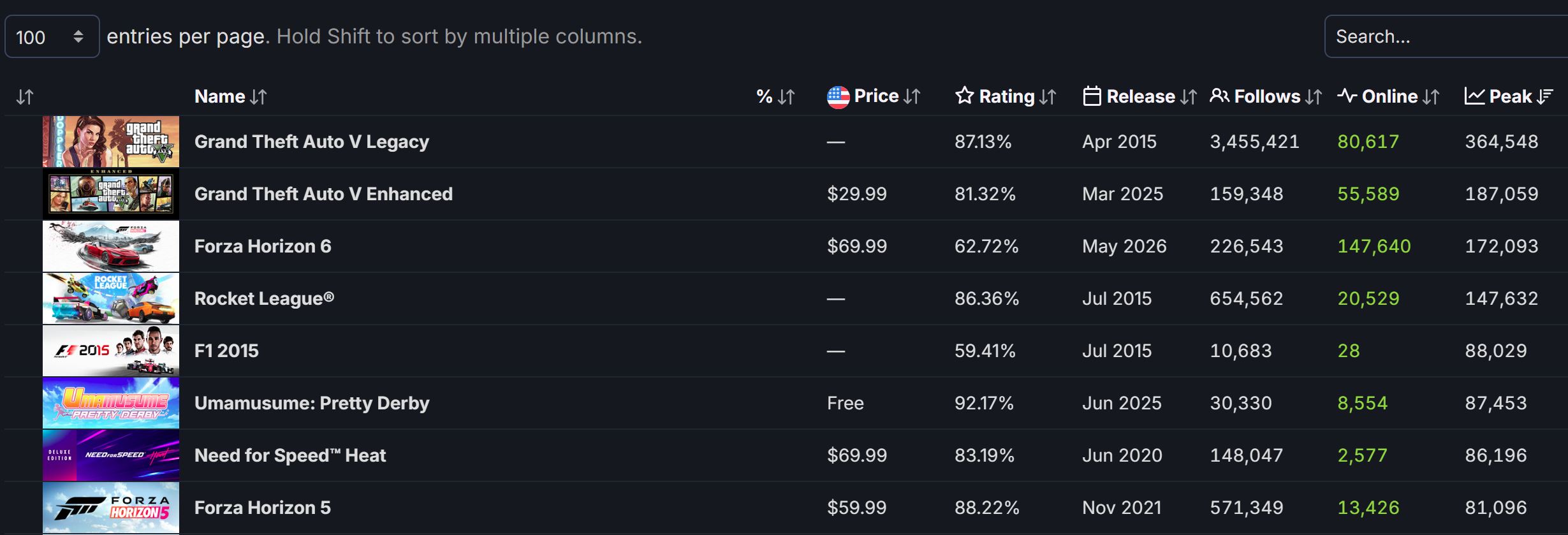Click the May 2026 release date
Viewport: 1568px width, 535px height.
[1124, 246]
